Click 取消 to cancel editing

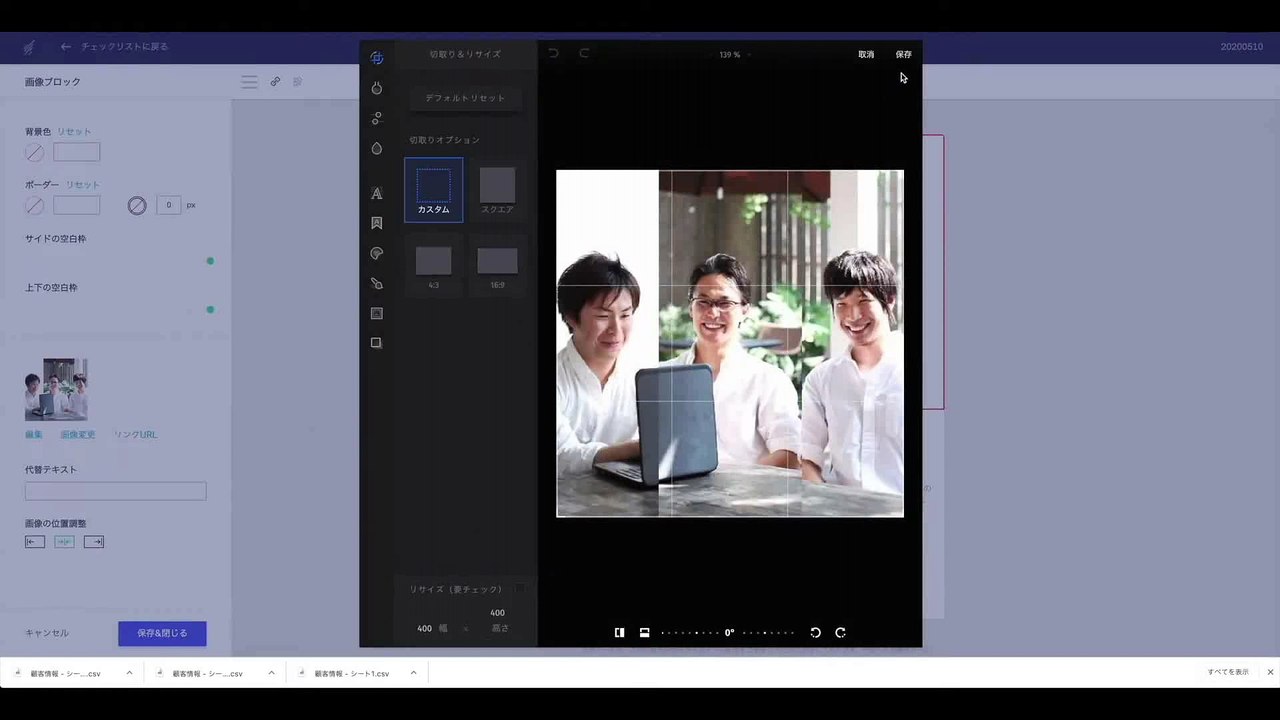(x=866, y=54)
